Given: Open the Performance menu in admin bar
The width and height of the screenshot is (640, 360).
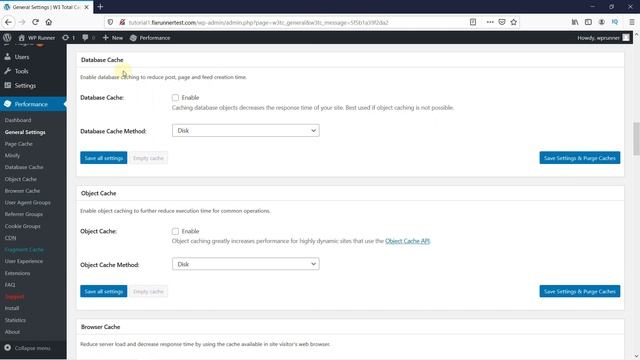Looking at the screenshot, I should tap(150, 38).
